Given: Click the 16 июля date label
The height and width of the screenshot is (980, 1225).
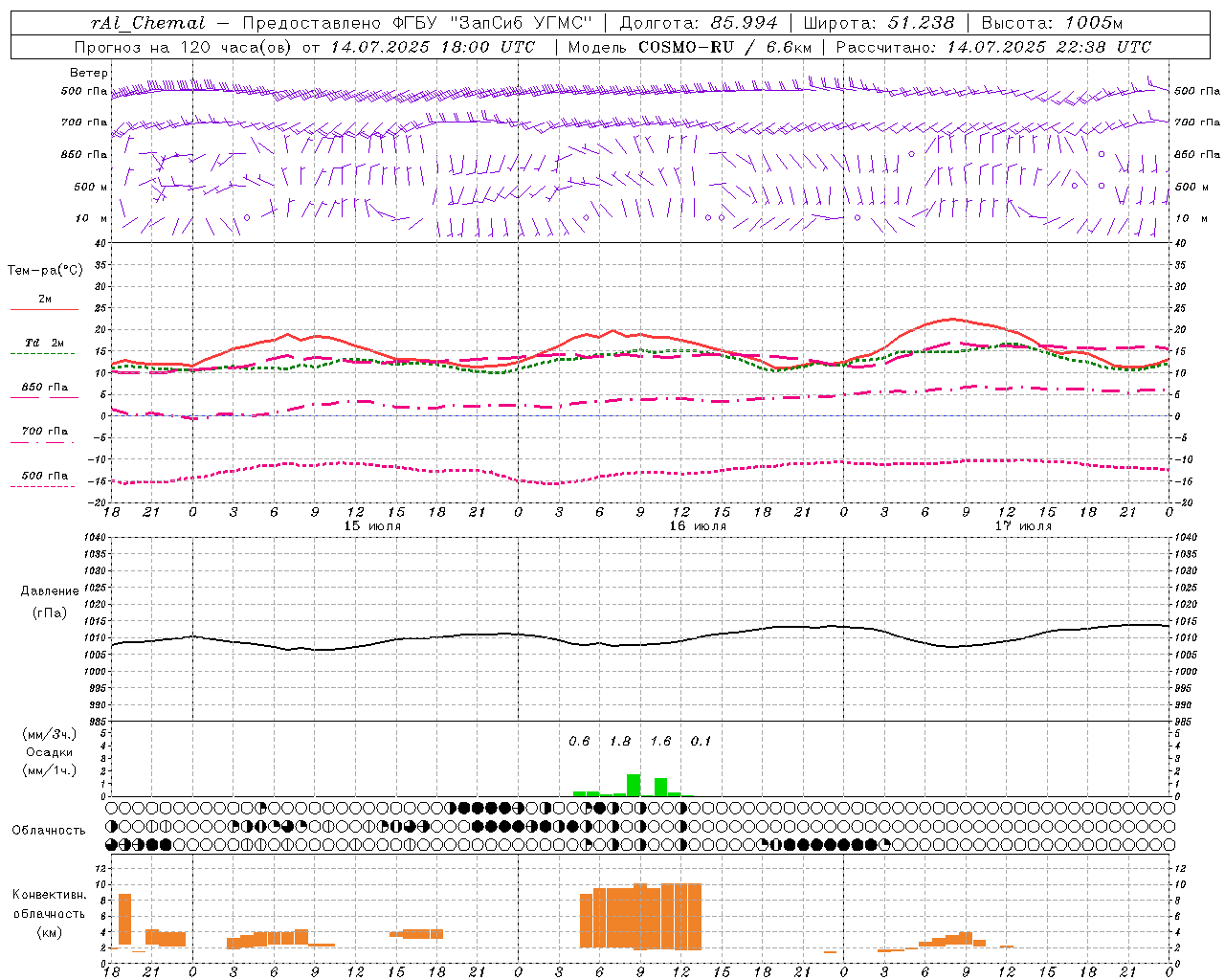Looking at the screenshot, I should pos(697,526).
